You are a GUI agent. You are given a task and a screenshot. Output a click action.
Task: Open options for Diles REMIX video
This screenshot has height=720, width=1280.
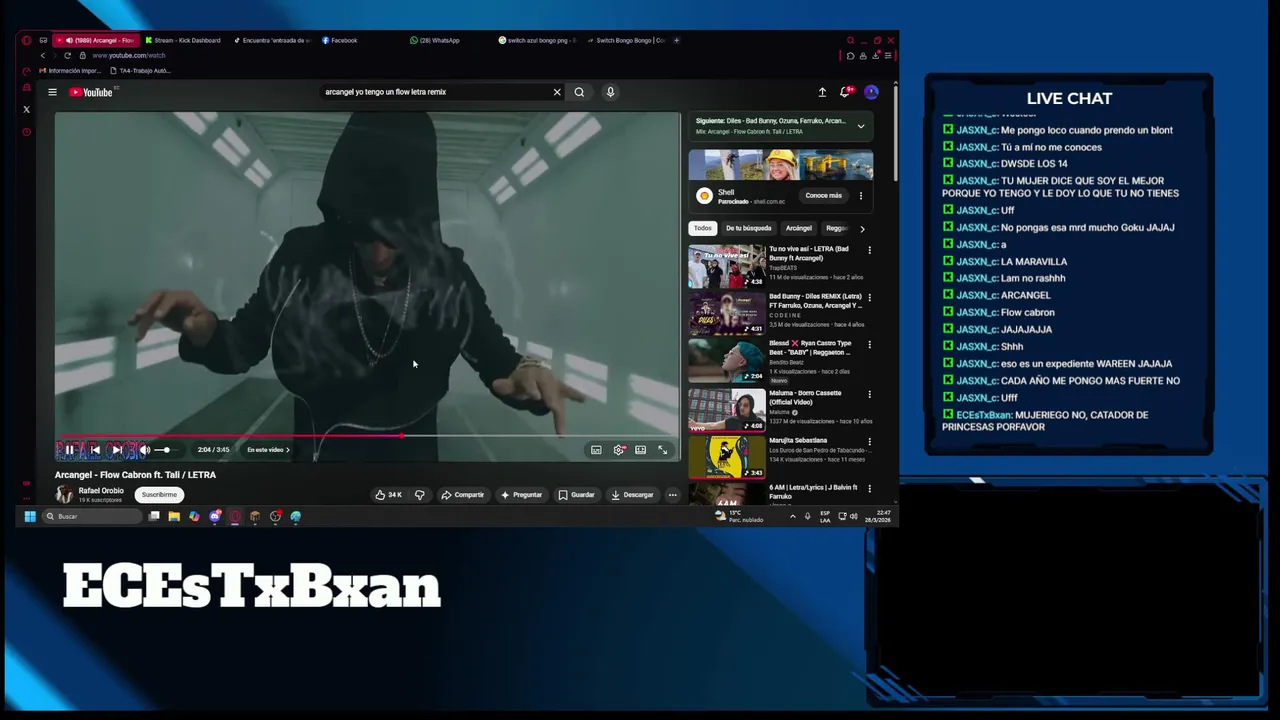[x=869, y=297]
